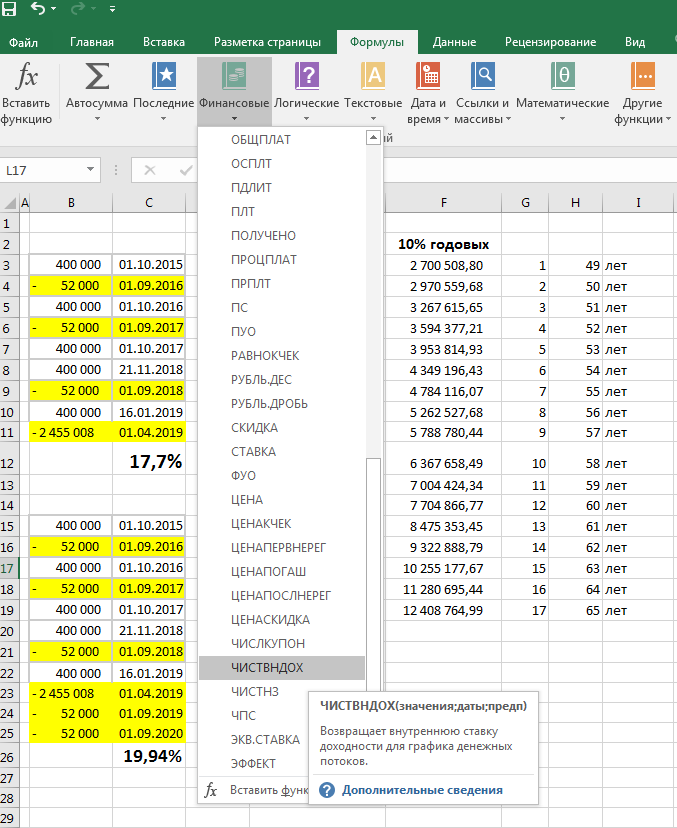Open the Дополнительные сведения help link
Viewport: 677px width, 828px height.
coord(422,791)
